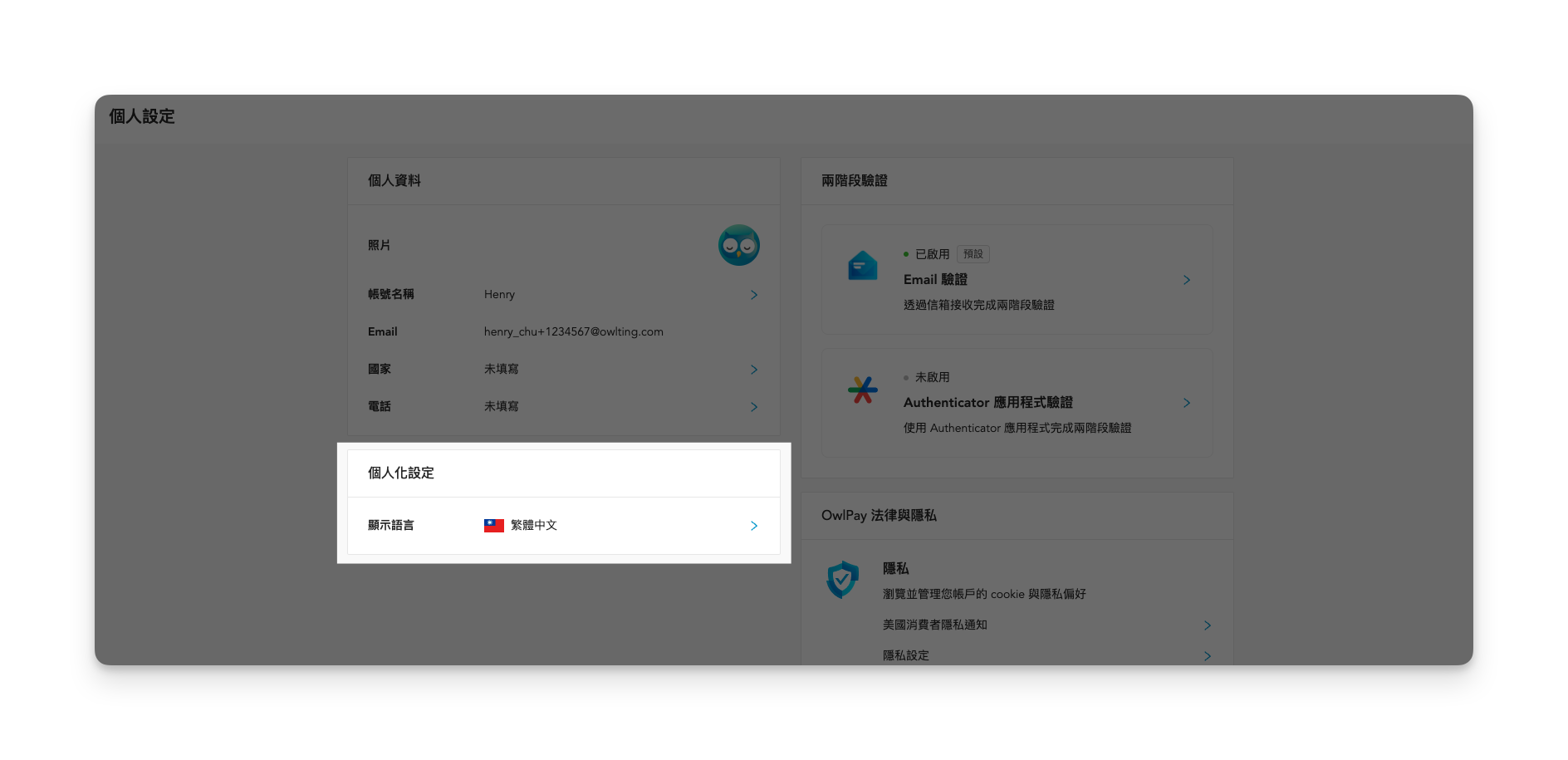Image resolution: width=1568 pixels, height=760 pixels.
Task: Click 透過信箱接收完成兩階段驗證 description
Action: [979, 305]
